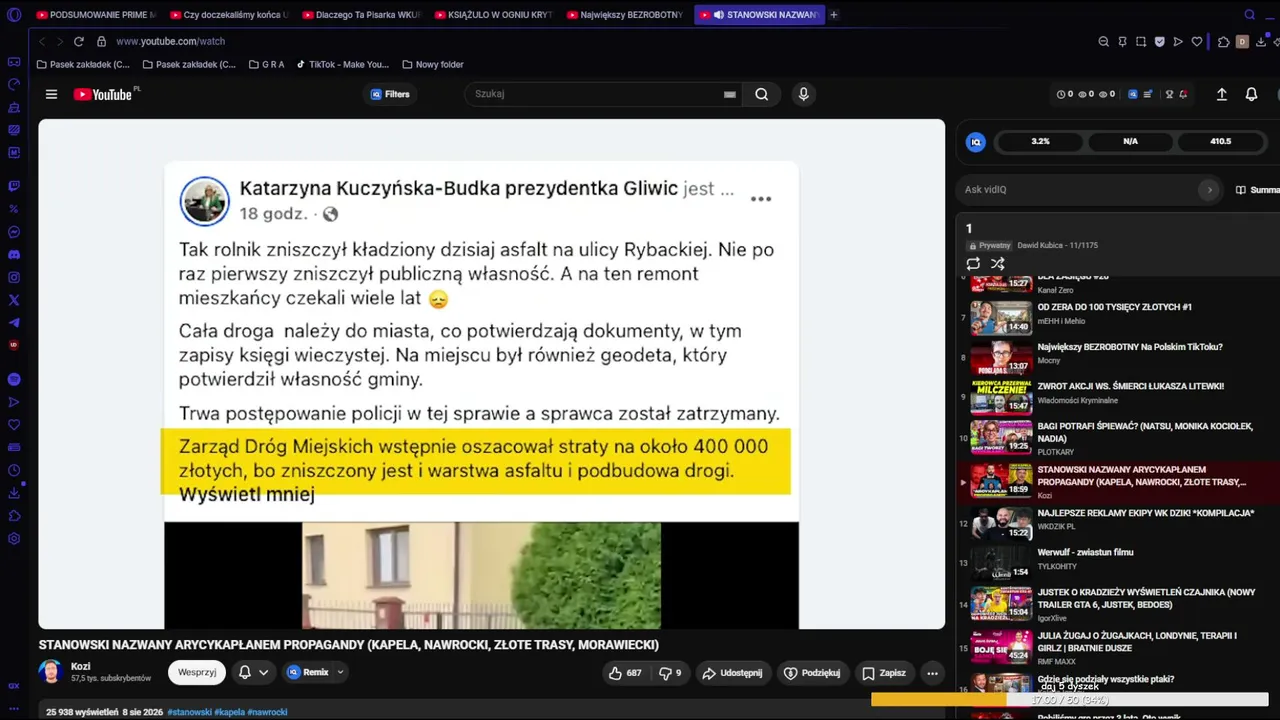The height and width of the screenshot is (720, 1280).
Task: Run search with the magnifier button
Action: [762, 94]
